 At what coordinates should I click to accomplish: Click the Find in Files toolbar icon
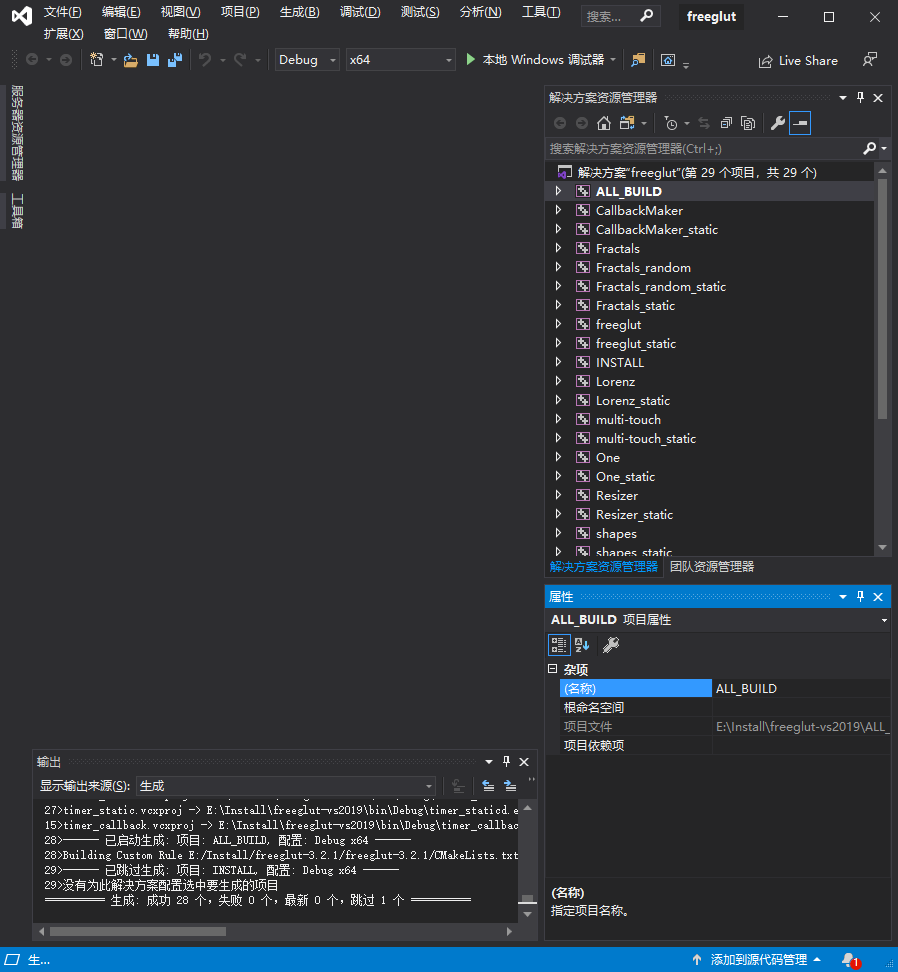[638, 60]
